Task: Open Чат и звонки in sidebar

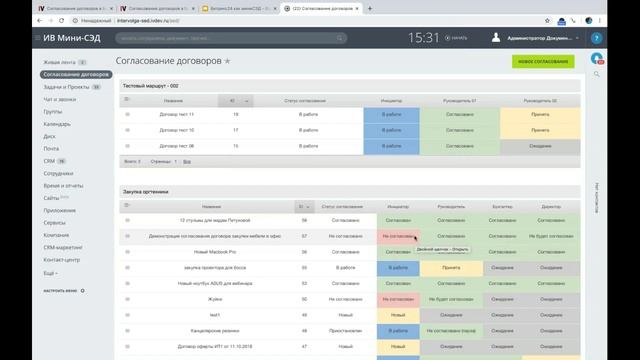Action: point(60,99)
